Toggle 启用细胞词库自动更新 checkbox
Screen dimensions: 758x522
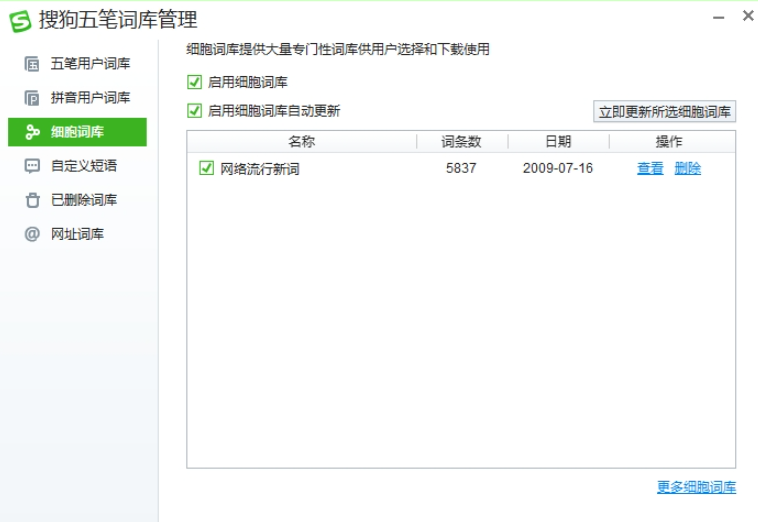click(x=194, y=111)
